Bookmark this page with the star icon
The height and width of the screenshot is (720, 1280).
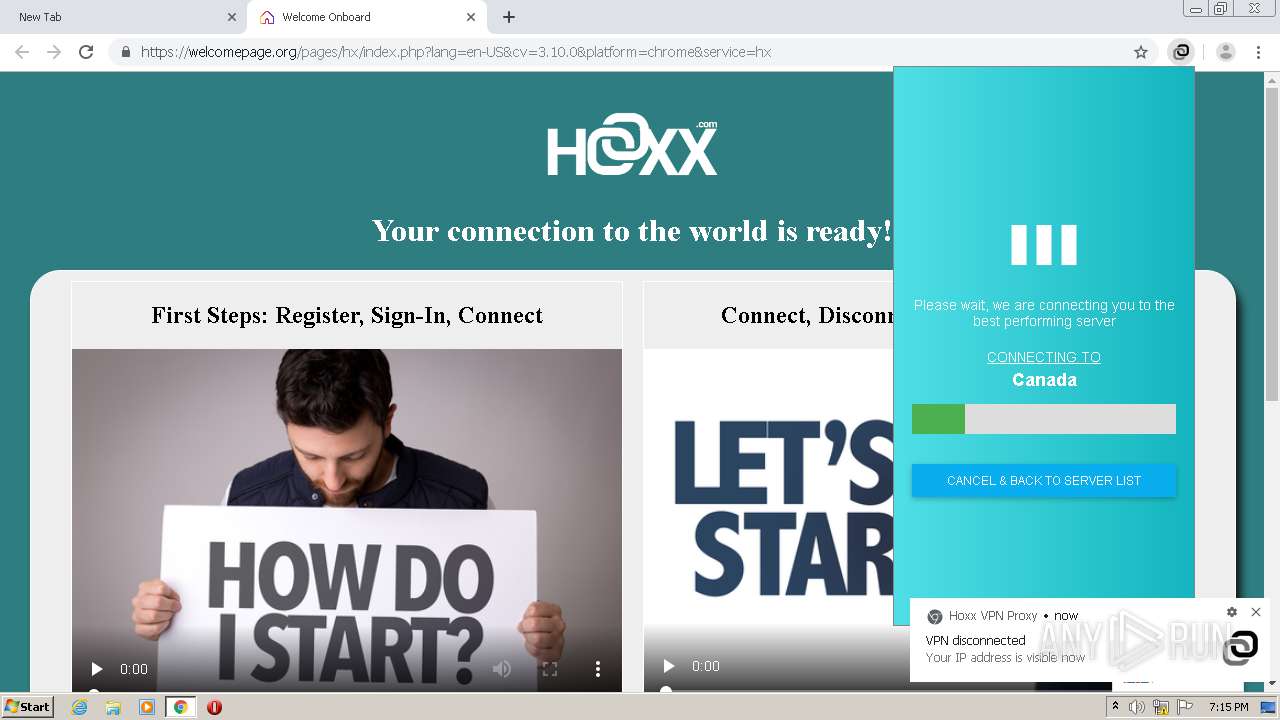tap(1140, 52)
